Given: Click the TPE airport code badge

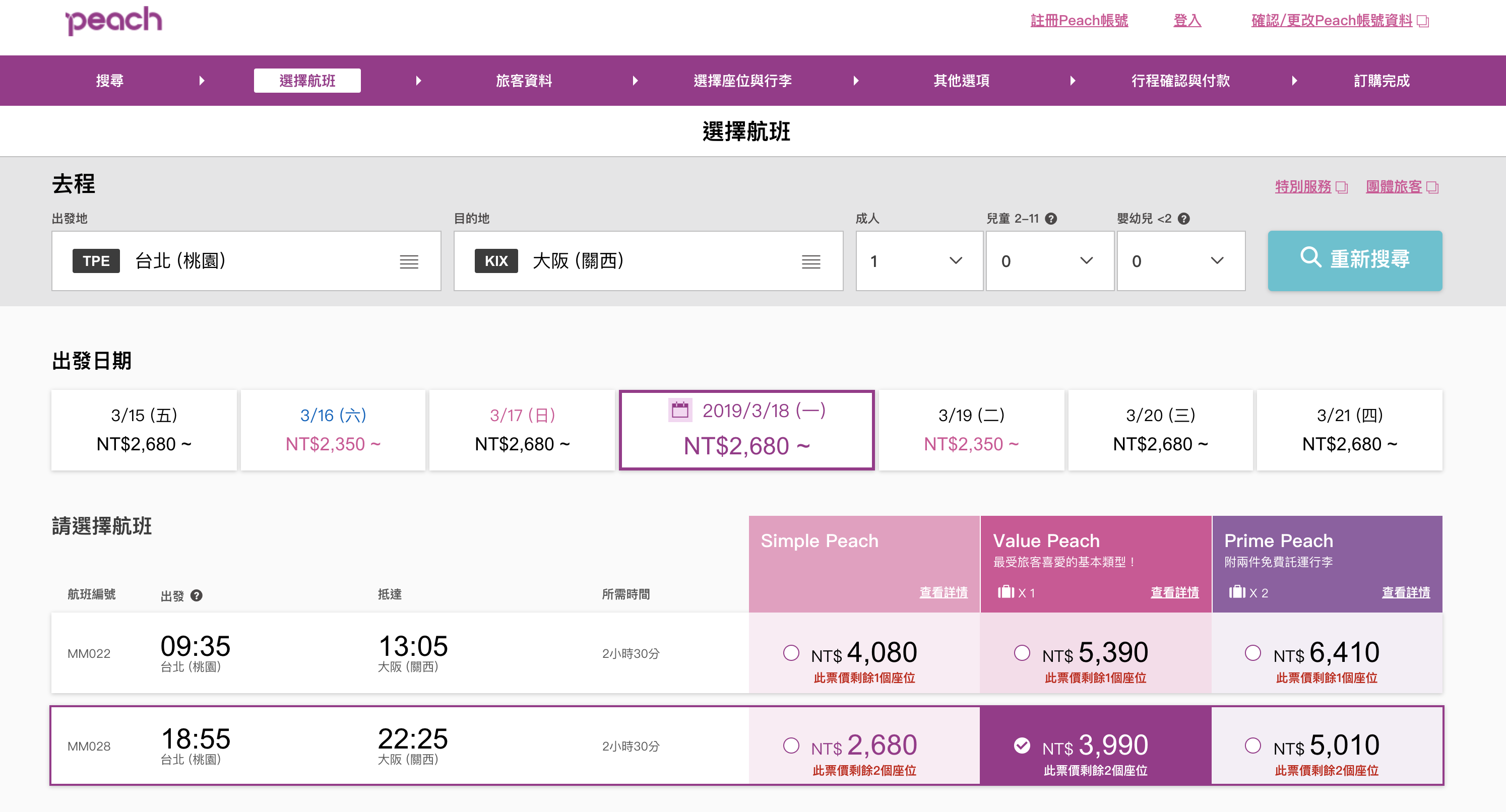Looking at the screenshot, I should point(96,261).
